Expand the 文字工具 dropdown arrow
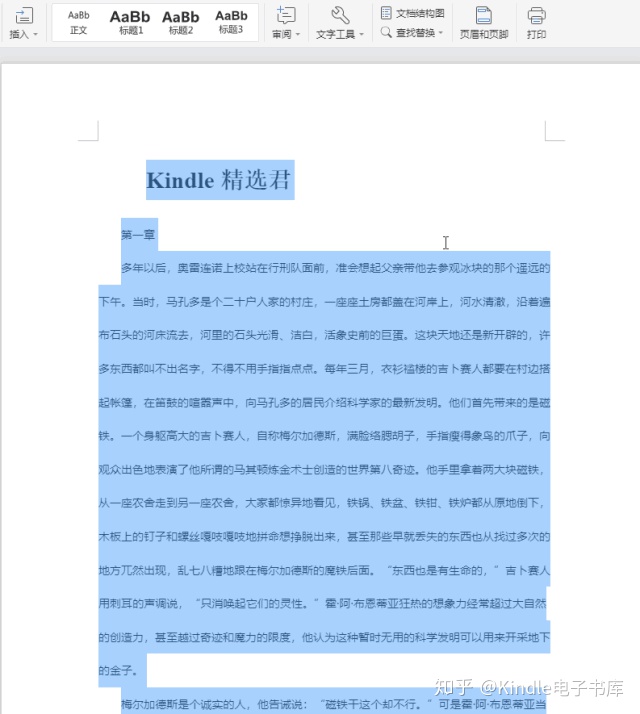This screenshot has width=640, height=714. tap(362, 35)
